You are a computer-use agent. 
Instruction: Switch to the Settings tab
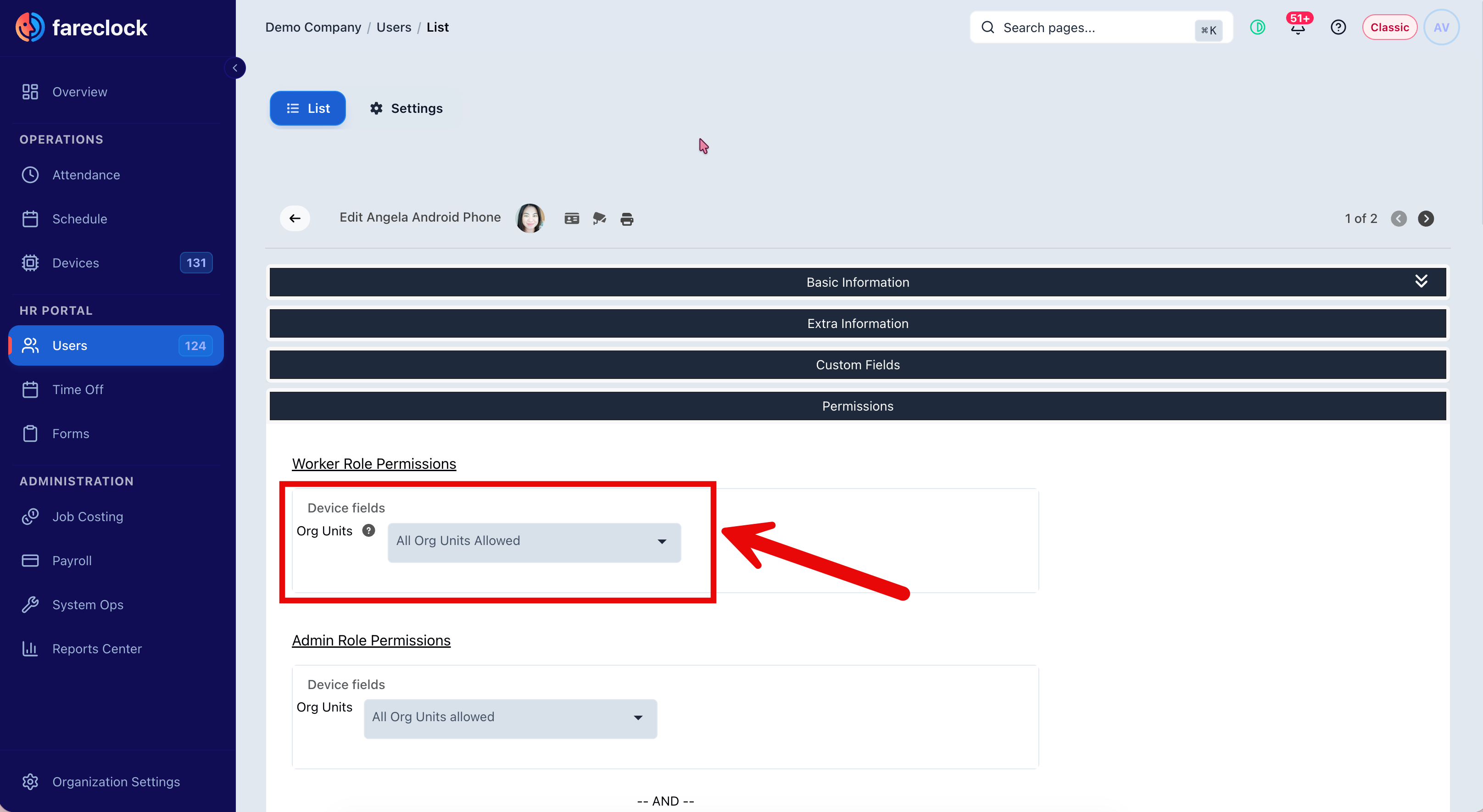(407, 108)
